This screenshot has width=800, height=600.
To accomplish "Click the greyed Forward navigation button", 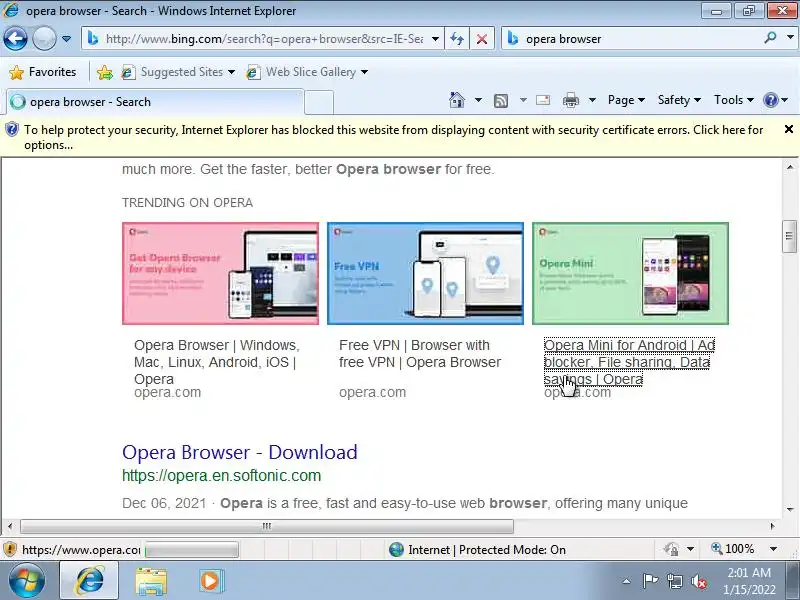I will 44,39.
